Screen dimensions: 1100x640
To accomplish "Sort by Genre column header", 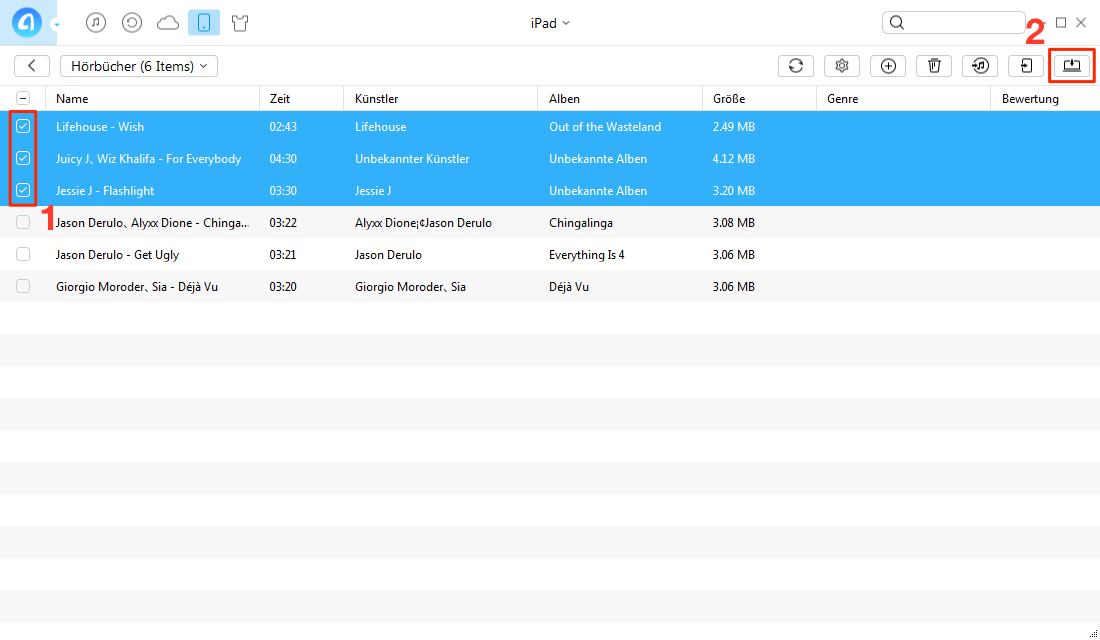I will (x=904, y=99).
